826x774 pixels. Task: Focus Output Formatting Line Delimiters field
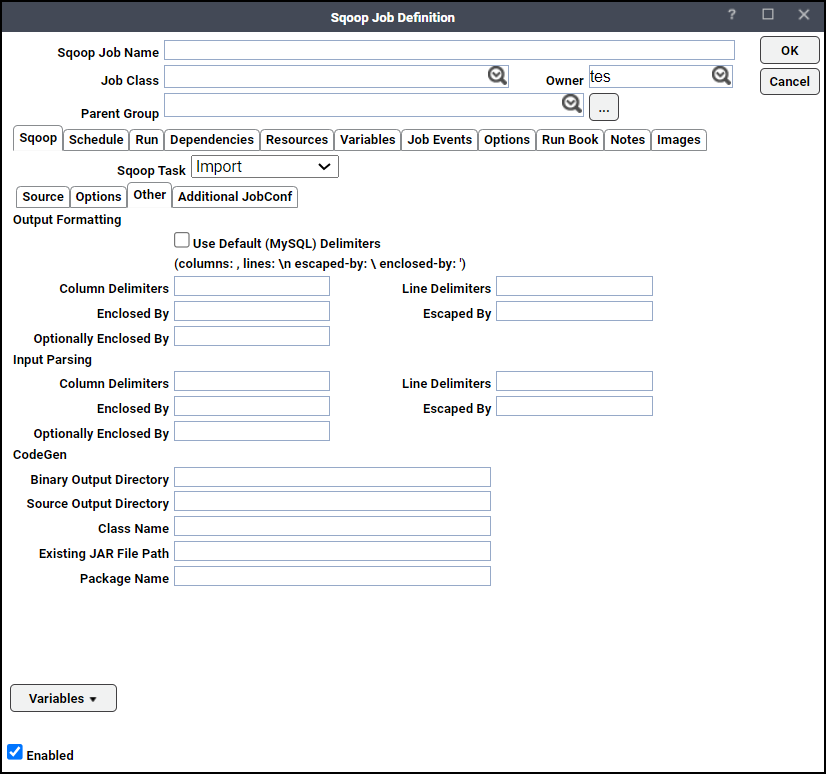[574, 286]
